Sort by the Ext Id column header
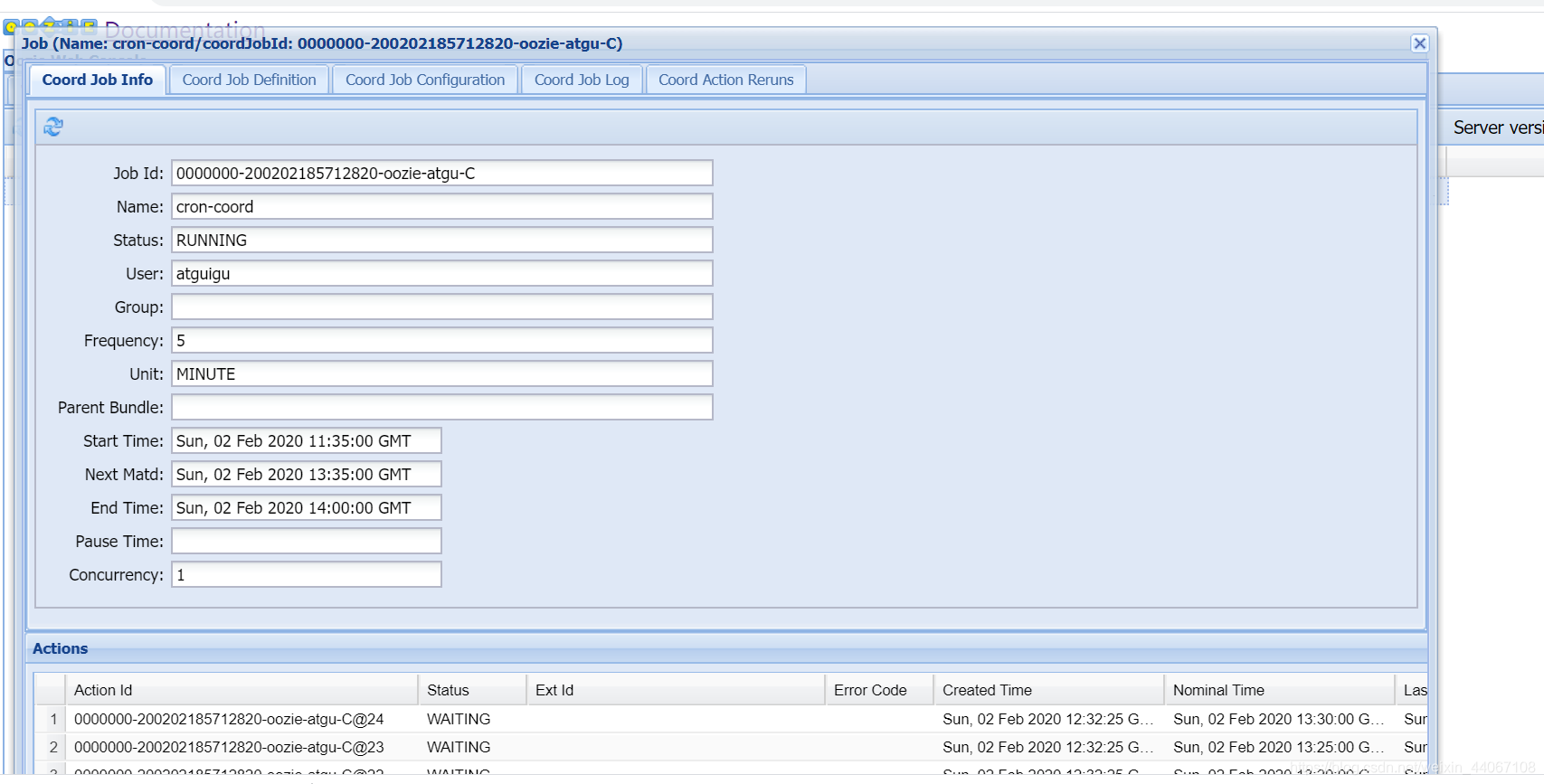This screenshot has width=1544, height=784. tap(675, 690)
